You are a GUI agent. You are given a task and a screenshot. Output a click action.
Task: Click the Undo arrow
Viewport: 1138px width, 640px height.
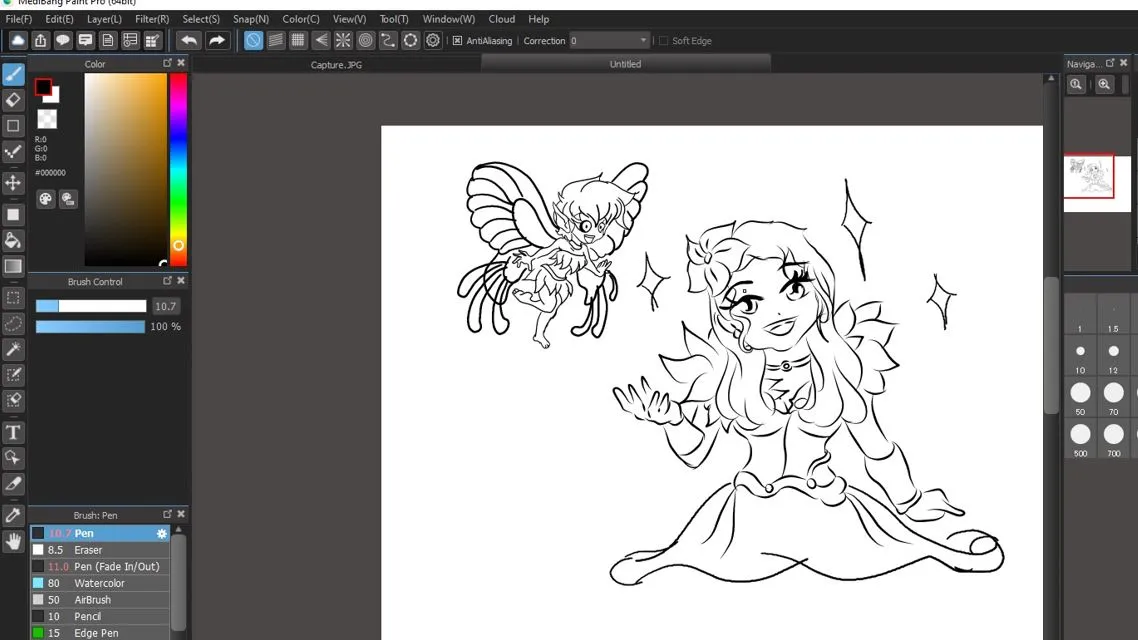(x=189, y=41)
